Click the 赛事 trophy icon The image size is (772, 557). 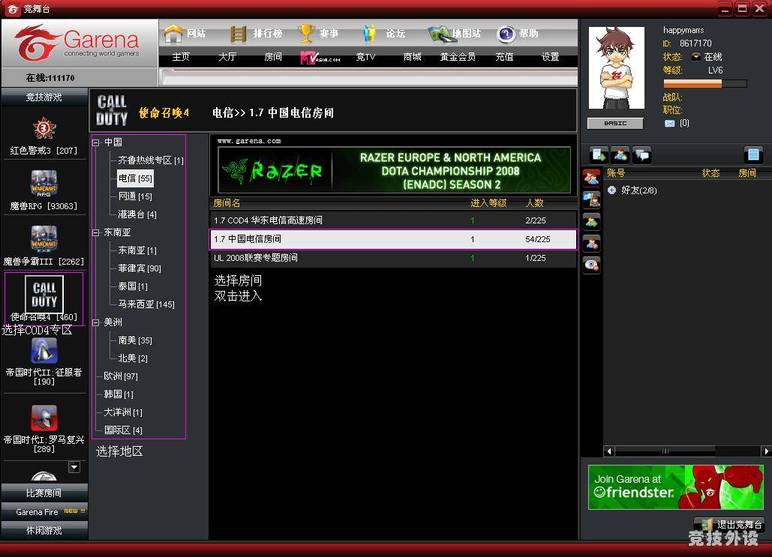pyautogui.click(x=307, y=33)
